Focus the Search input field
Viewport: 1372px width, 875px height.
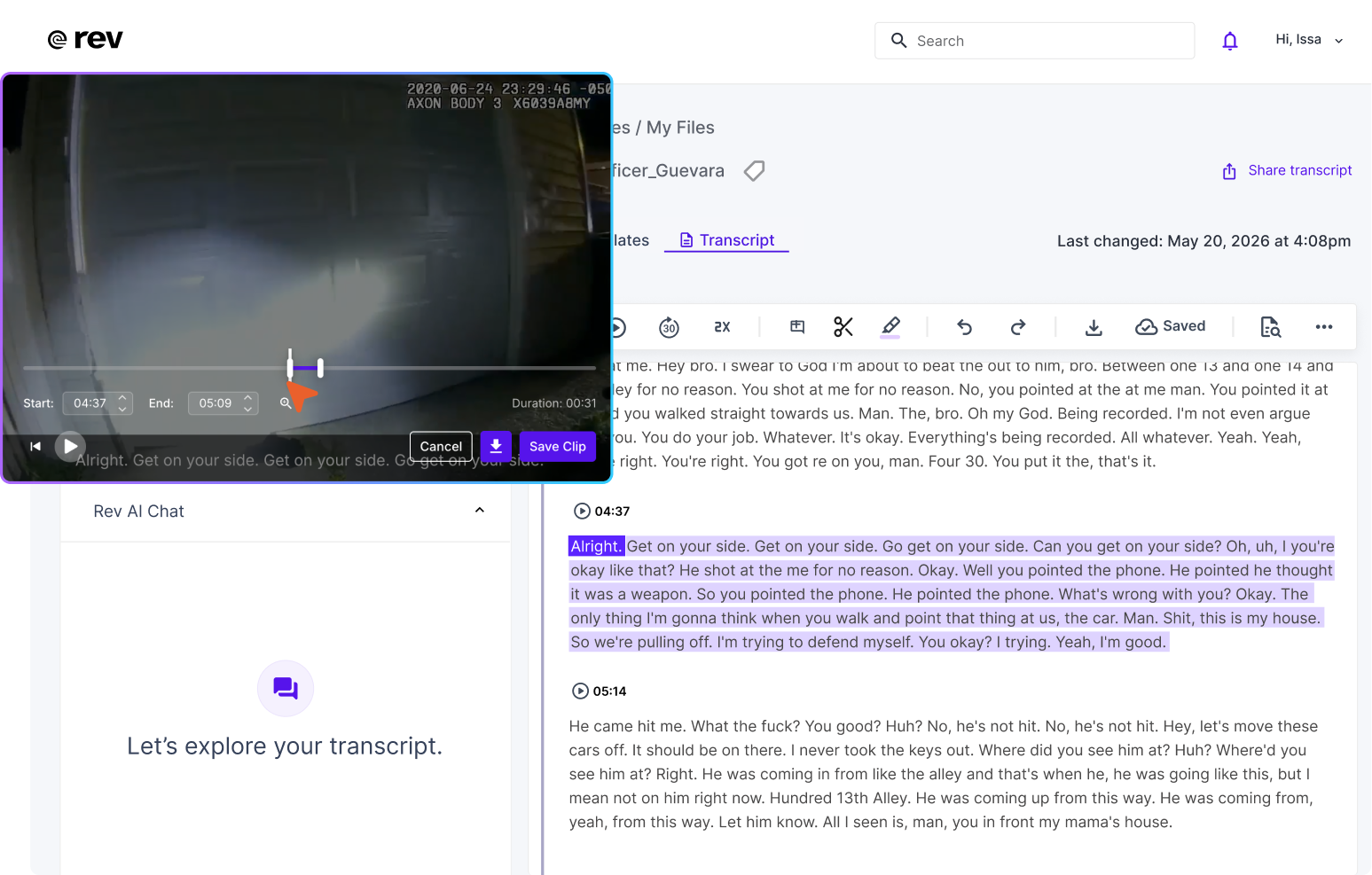point(1034,41)
